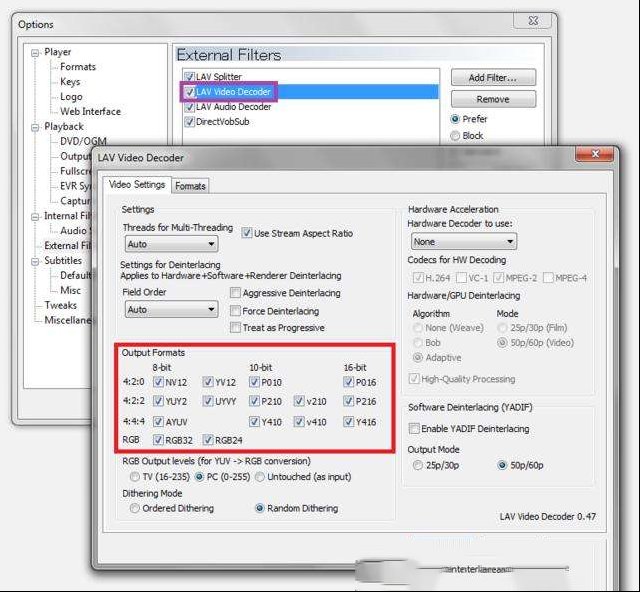Uncheck P210 output format
The height and width of the screenshot is (592, 640).
tap(254, 401)
